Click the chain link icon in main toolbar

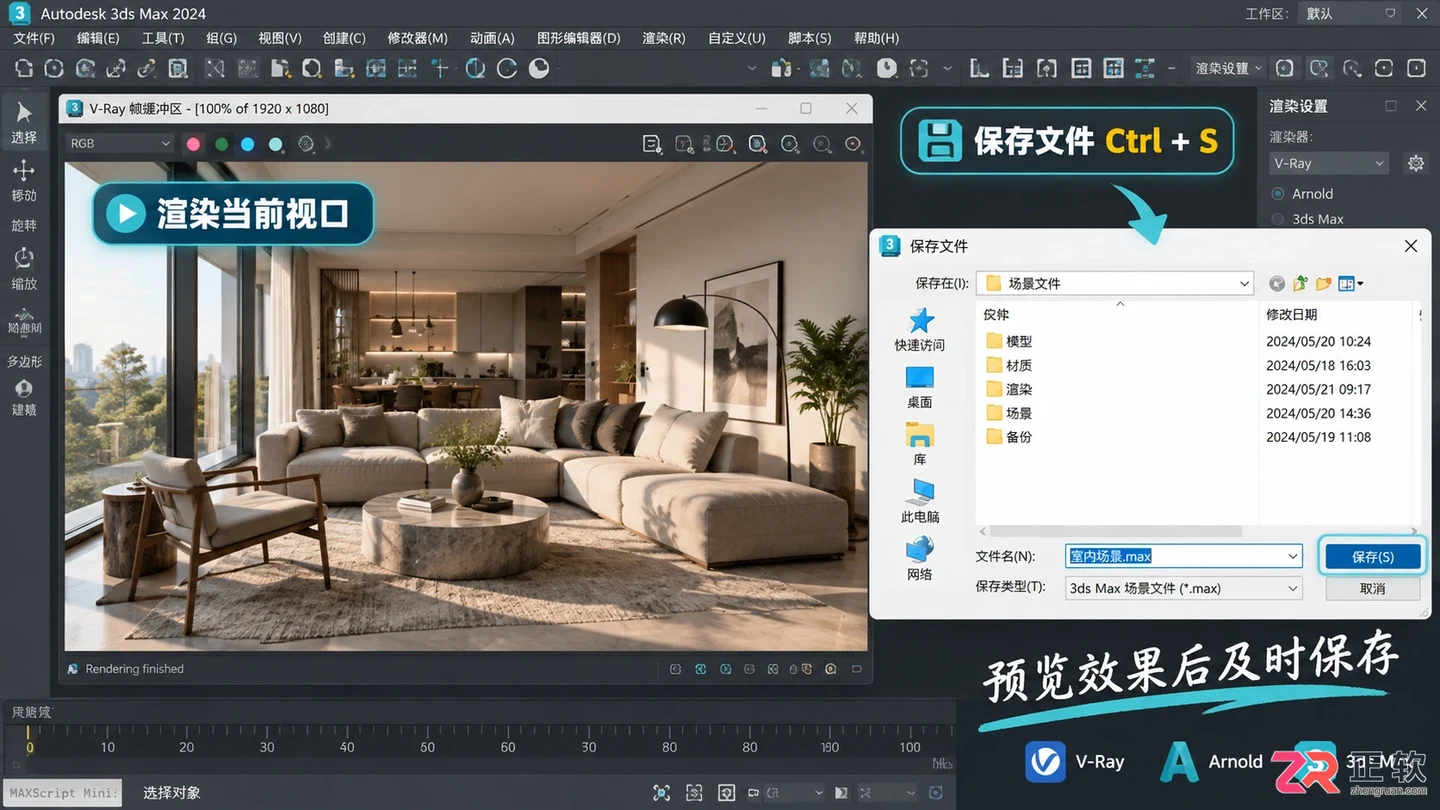coord(146,68)
